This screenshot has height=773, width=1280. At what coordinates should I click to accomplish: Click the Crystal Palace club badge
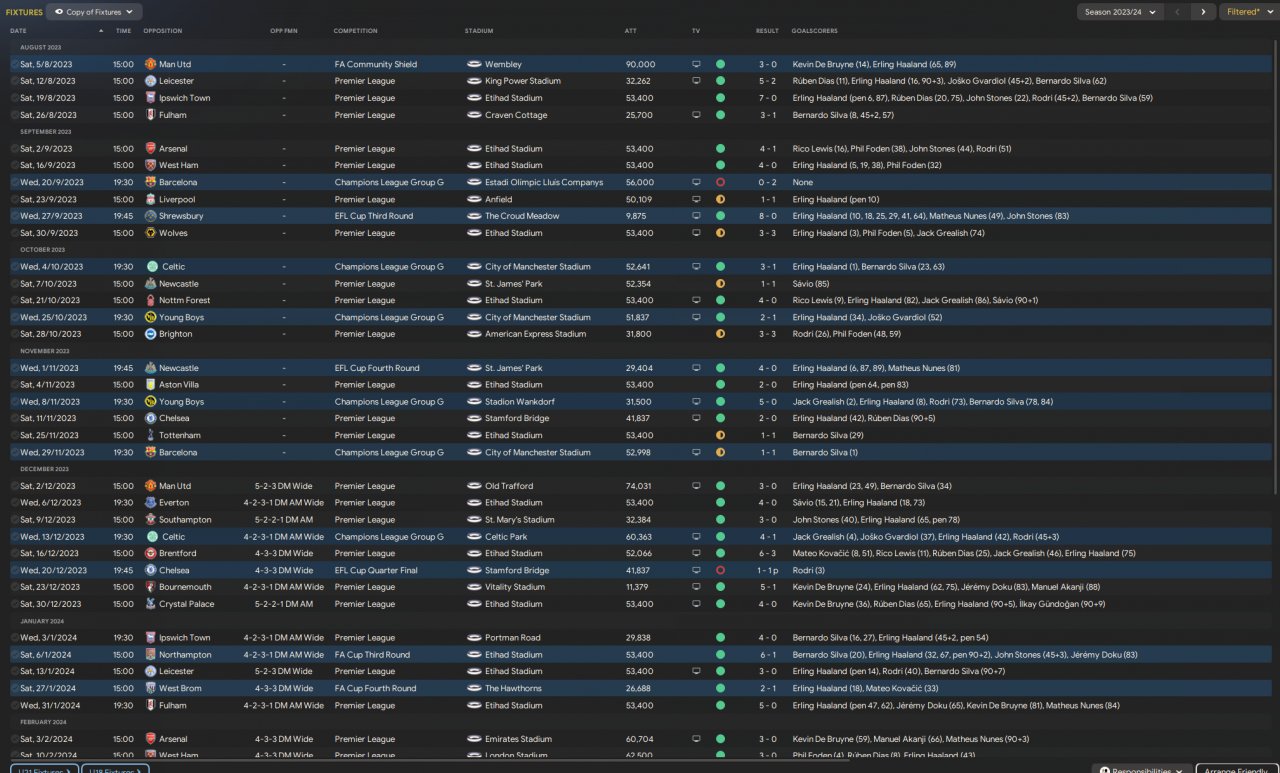pyautogui.click(x=151, y=604)
